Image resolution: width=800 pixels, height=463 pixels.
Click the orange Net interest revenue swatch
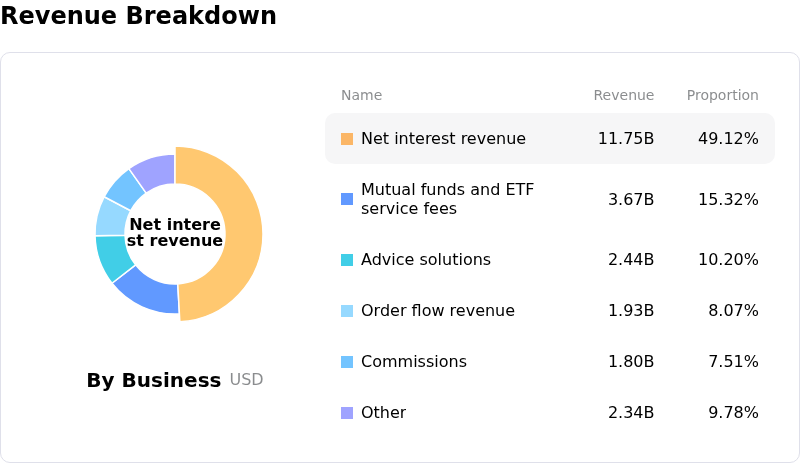(347, 139)
